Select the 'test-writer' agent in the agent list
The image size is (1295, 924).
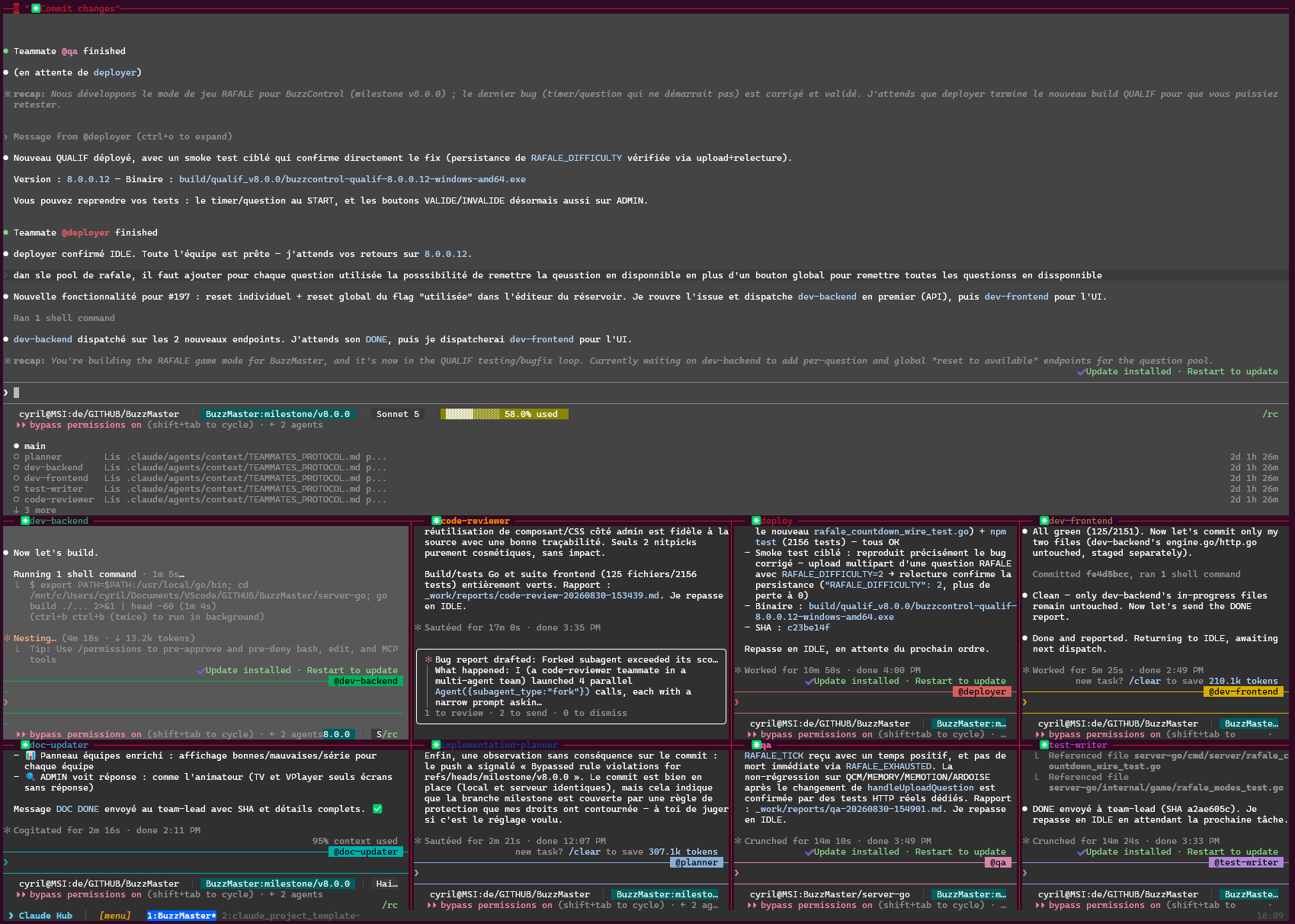coord(53,489)
